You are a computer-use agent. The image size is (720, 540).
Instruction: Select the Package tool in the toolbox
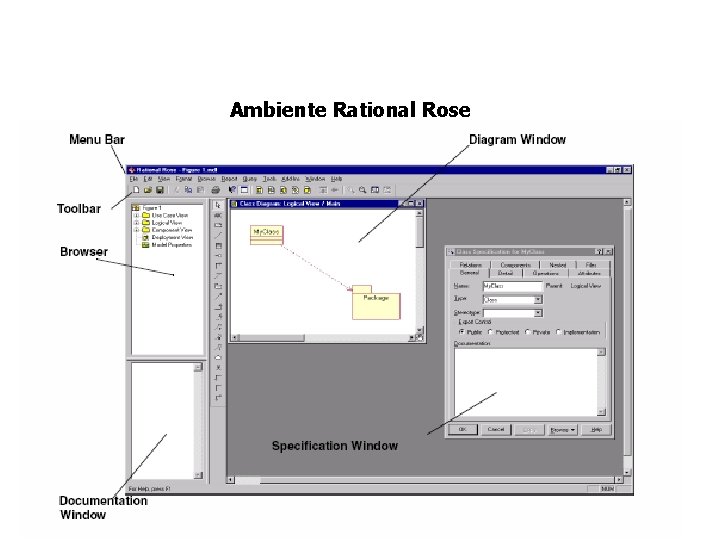[218, 286]
